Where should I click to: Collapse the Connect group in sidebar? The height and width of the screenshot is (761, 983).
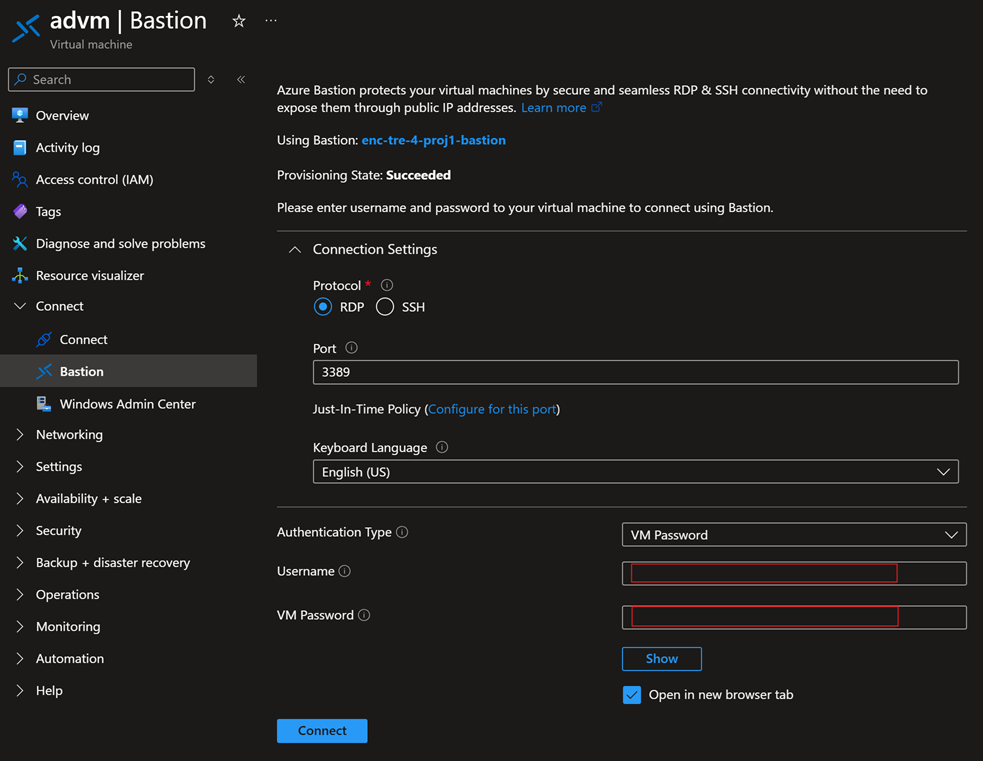tap(20, 307)
